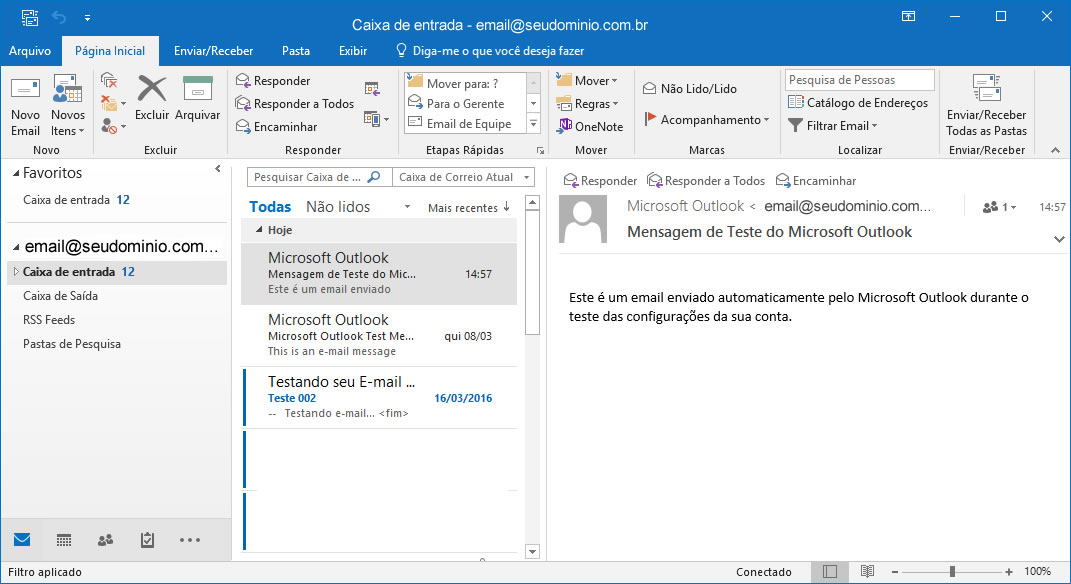The height and width of the screenshot is (584, 1071).
Task: Switch to the Pasta tab
Action: 296,51
